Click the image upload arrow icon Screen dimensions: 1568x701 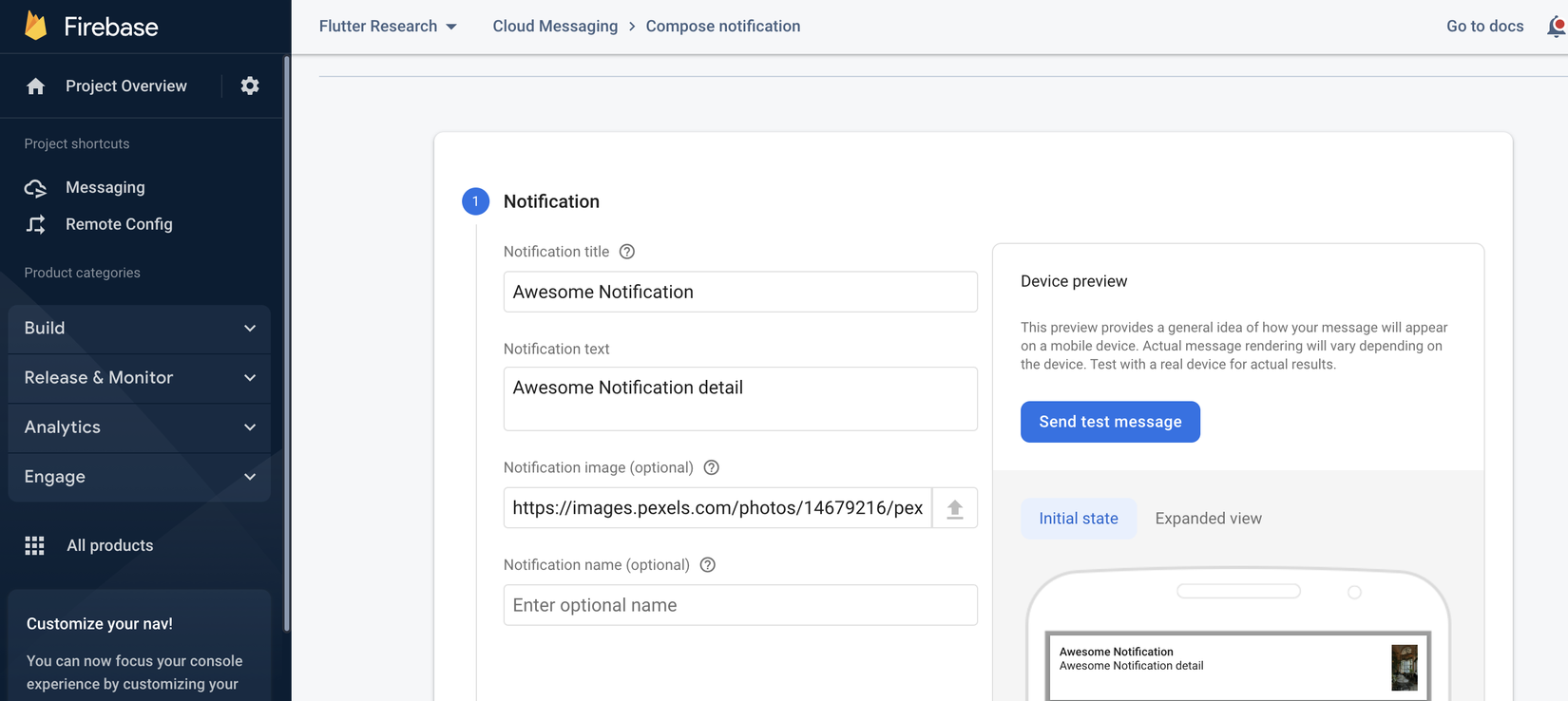955,509
